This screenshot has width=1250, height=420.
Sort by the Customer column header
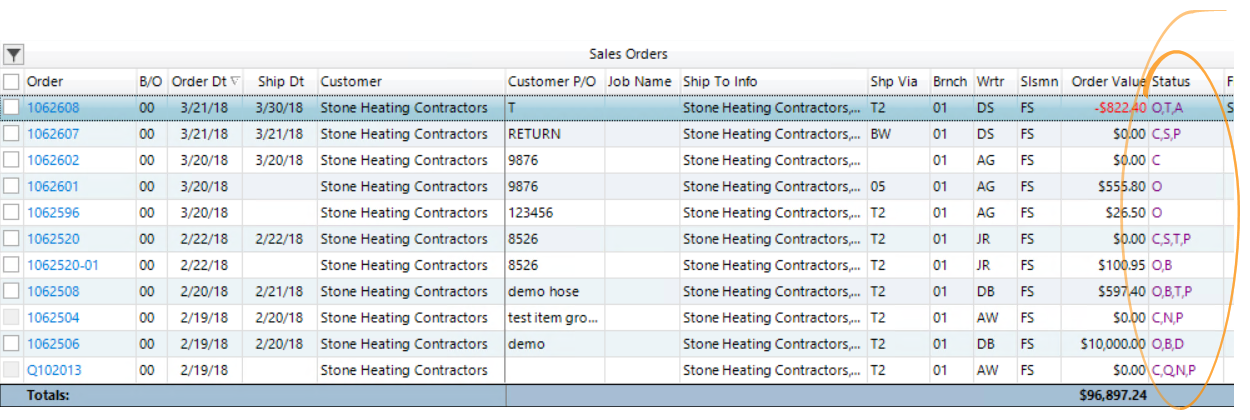click(350, 81)
